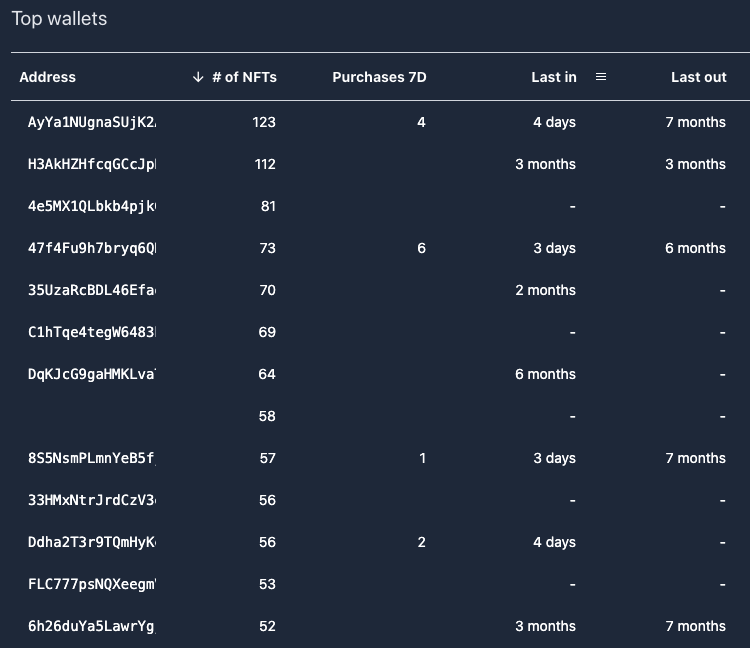
Task: Click the sort arrow next to # of NFTs
Action: click(198, 77)
